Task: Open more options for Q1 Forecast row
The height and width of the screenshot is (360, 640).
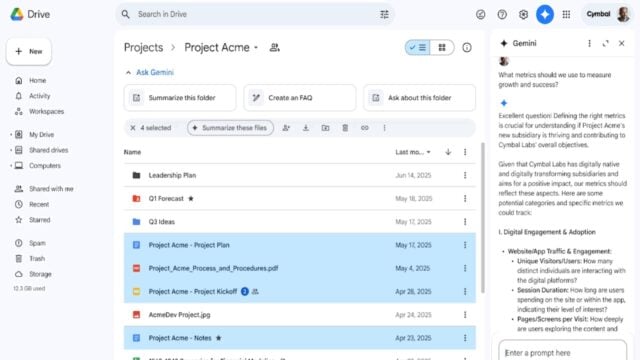Action: click(x=465, y=198)
